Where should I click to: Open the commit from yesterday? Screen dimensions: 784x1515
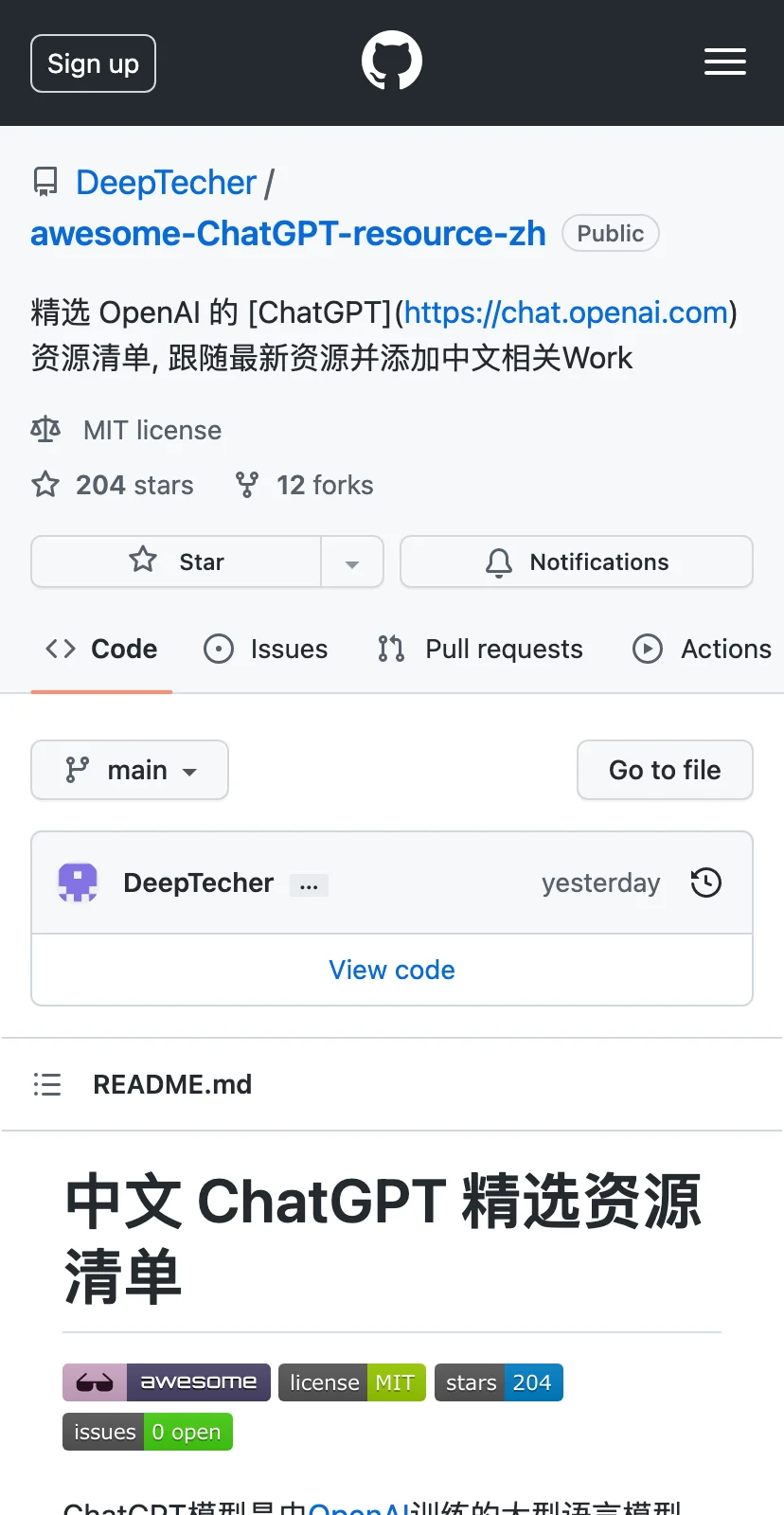coord(600,882)
